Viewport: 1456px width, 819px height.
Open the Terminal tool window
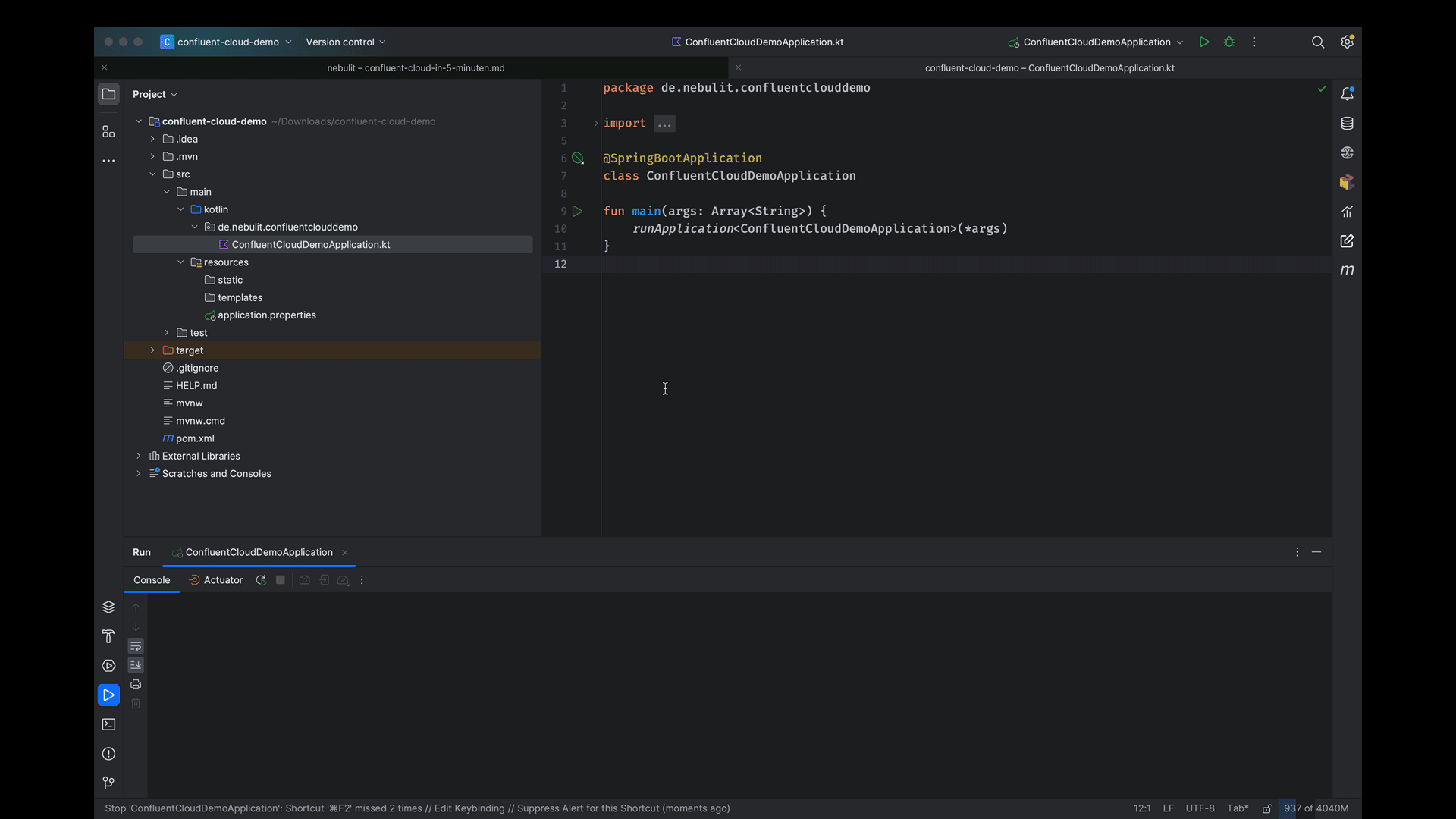pos(108,724)
